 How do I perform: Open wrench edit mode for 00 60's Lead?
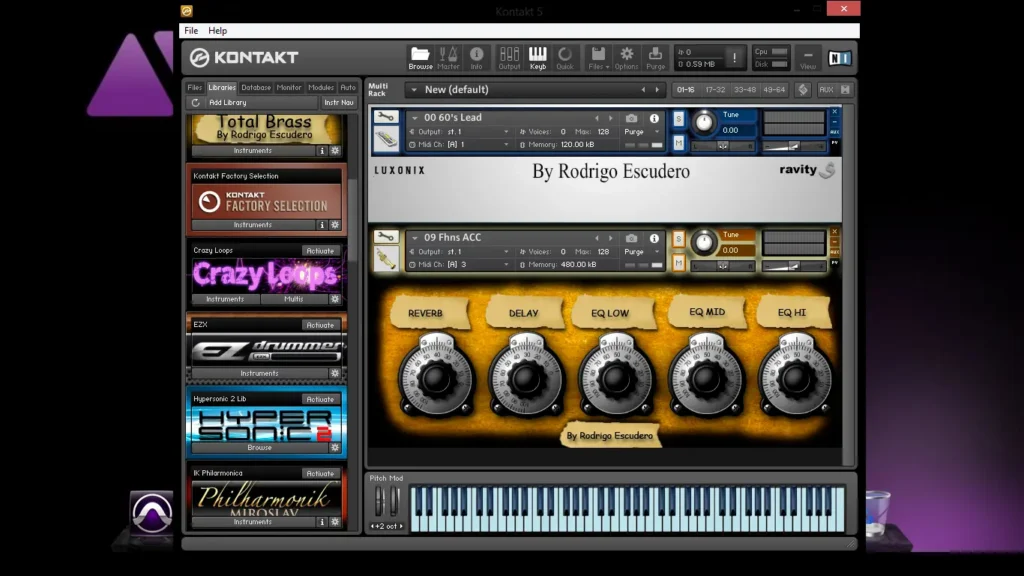click(386, 118)
